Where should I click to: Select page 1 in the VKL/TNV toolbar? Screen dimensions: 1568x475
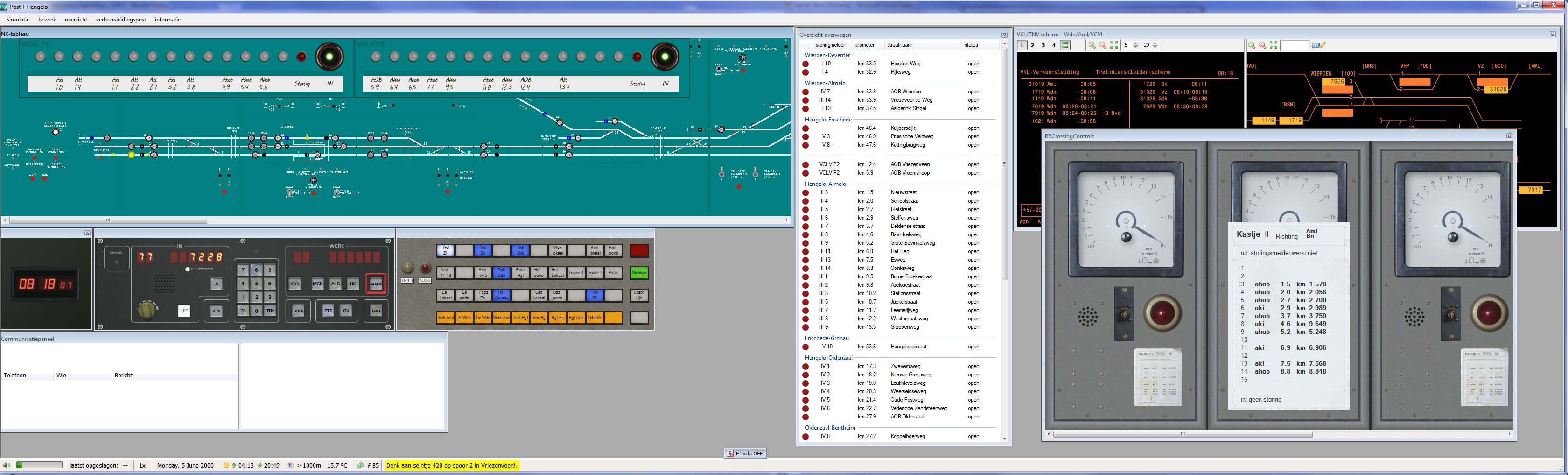tap(1022, 45)
